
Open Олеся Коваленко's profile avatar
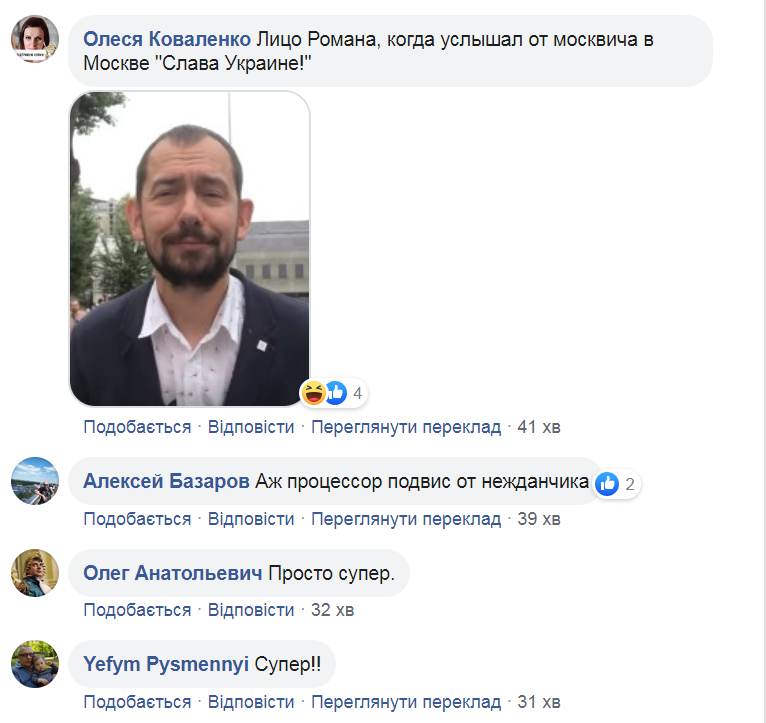[35, 39]
